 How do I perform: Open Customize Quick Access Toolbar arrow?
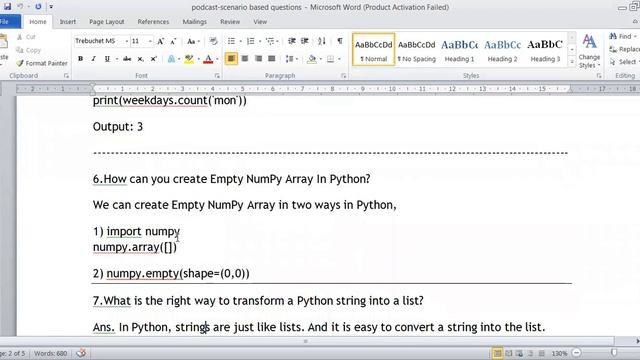pyautogui.click(x=51, y=7)
